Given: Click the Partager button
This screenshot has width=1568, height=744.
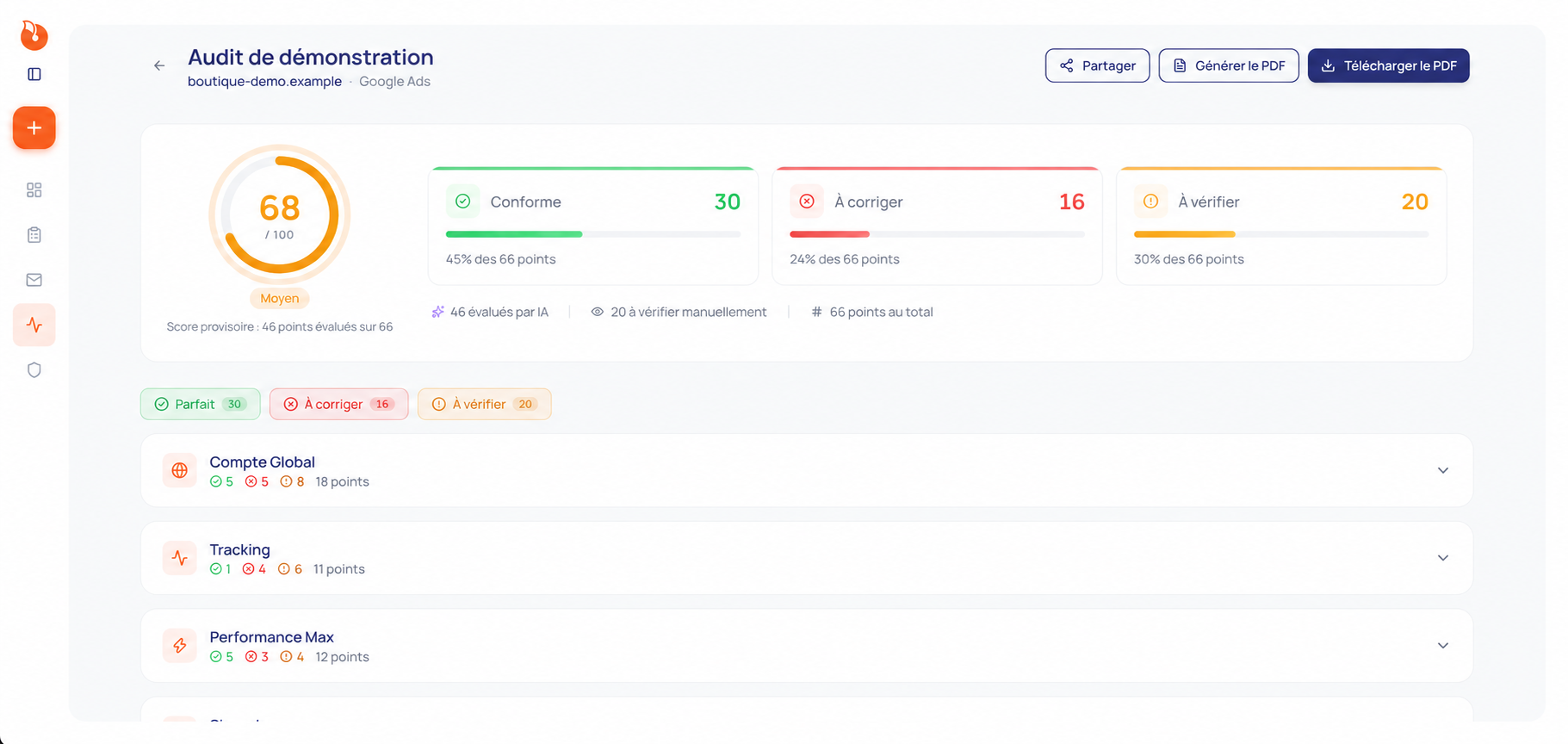Looking at the screenshot, I should click(1098, 65).
